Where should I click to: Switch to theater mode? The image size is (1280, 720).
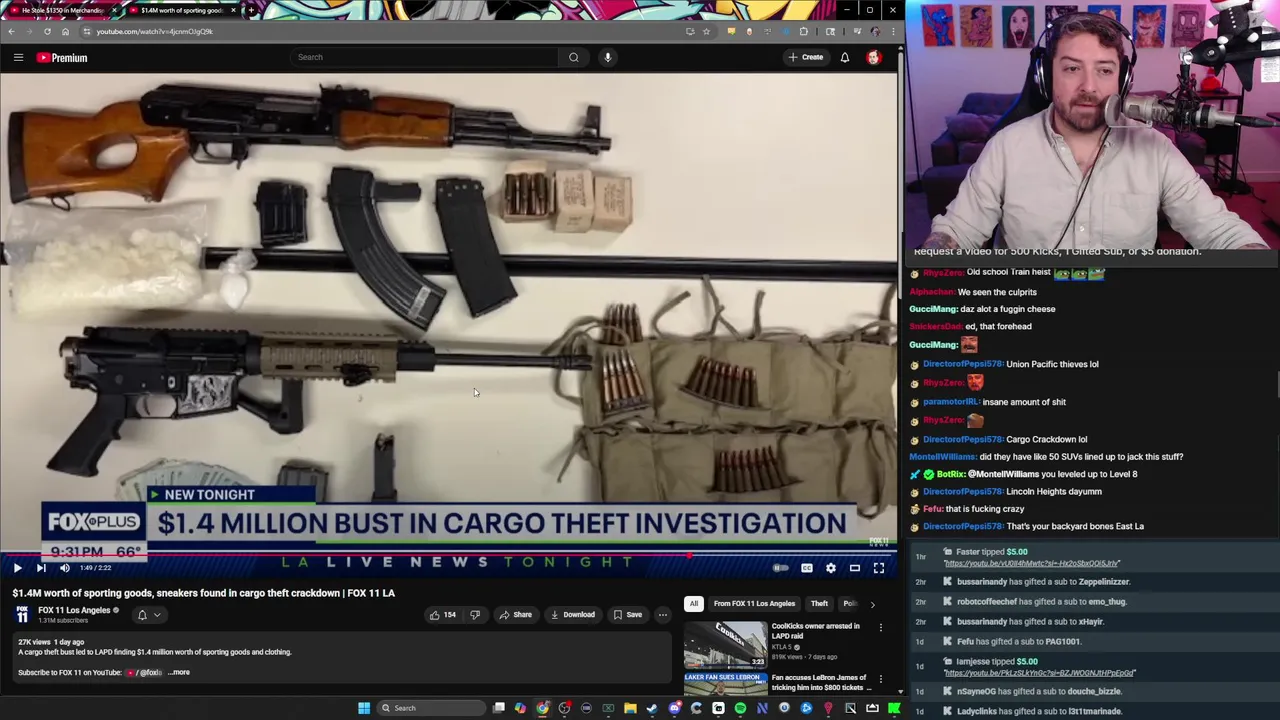855,568
